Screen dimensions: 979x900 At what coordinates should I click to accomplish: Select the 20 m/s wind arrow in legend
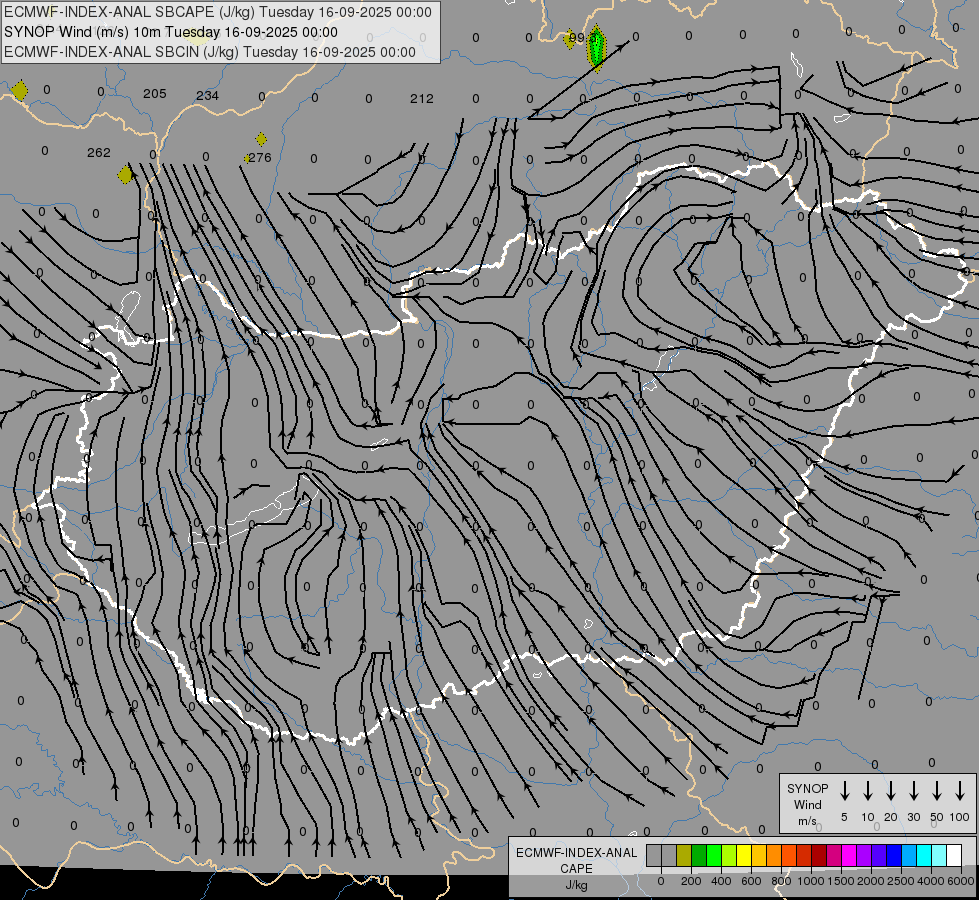click(x=891, y=791)
